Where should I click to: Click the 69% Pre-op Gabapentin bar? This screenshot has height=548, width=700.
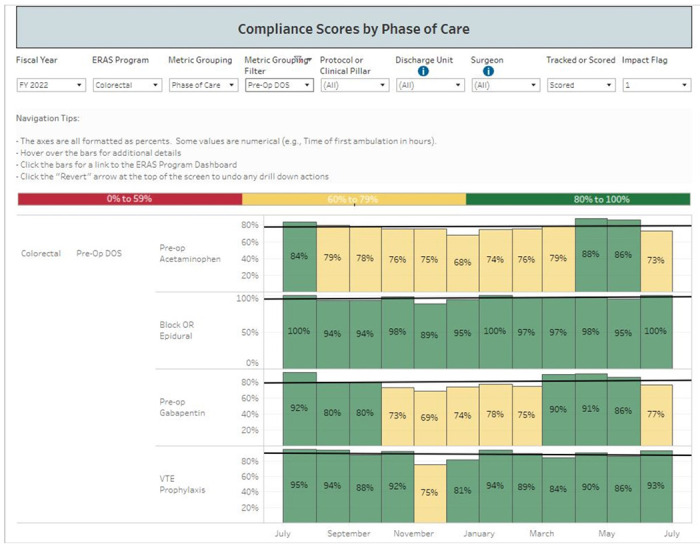tap(429, 415)
